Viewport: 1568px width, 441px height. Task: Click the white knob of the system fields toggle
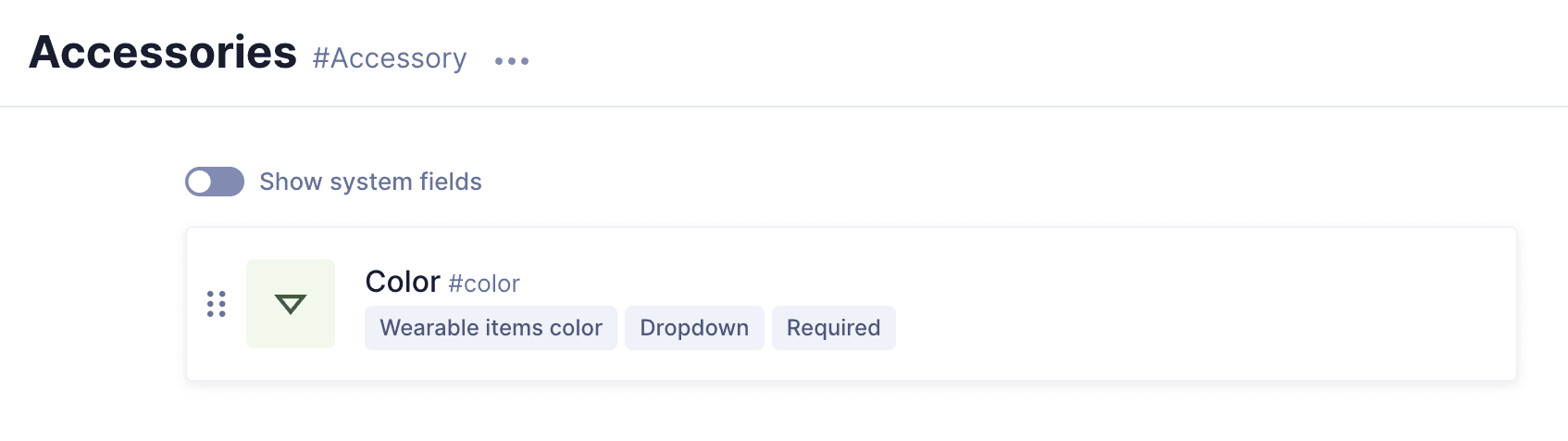[x=200, y=182]
